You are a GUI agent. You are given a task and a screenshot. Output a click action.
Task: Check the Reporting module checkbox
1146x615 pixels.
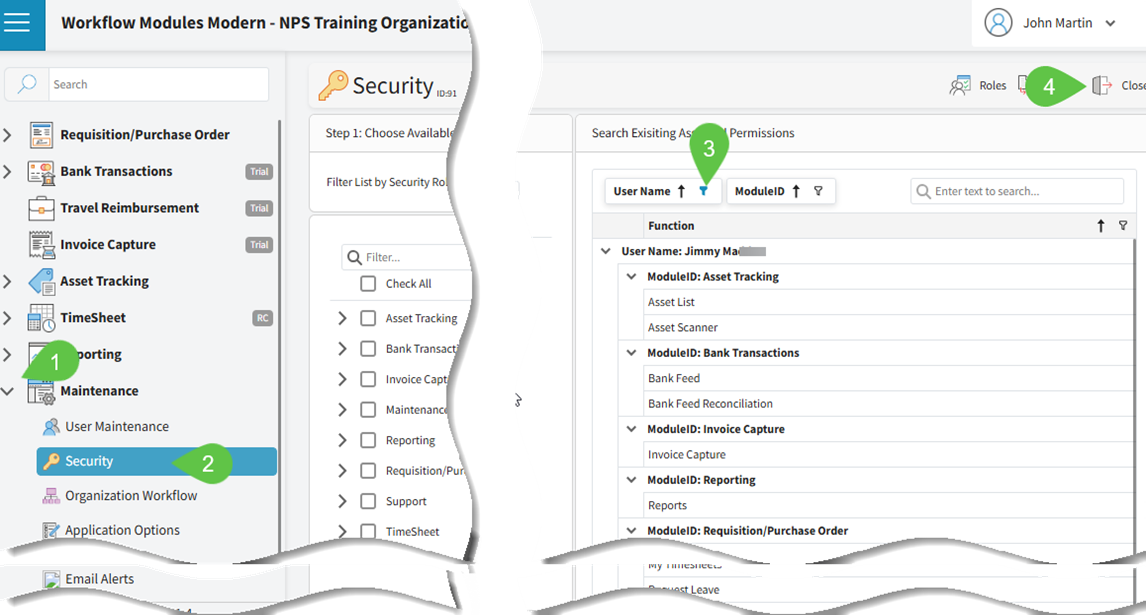pyautogui.click(x=368, y=440)
